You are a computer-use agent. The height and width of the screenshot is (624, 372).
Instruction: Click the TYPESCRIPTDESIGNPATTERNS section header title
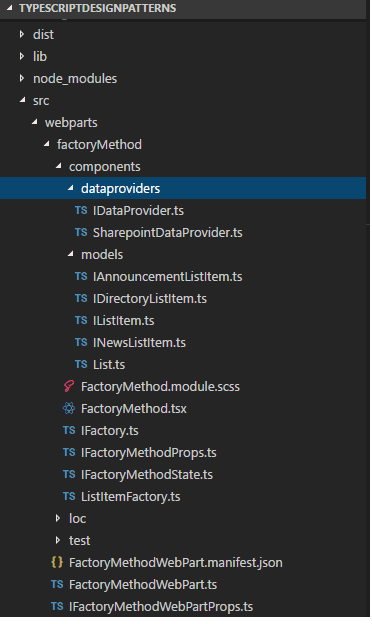[97, 8]
